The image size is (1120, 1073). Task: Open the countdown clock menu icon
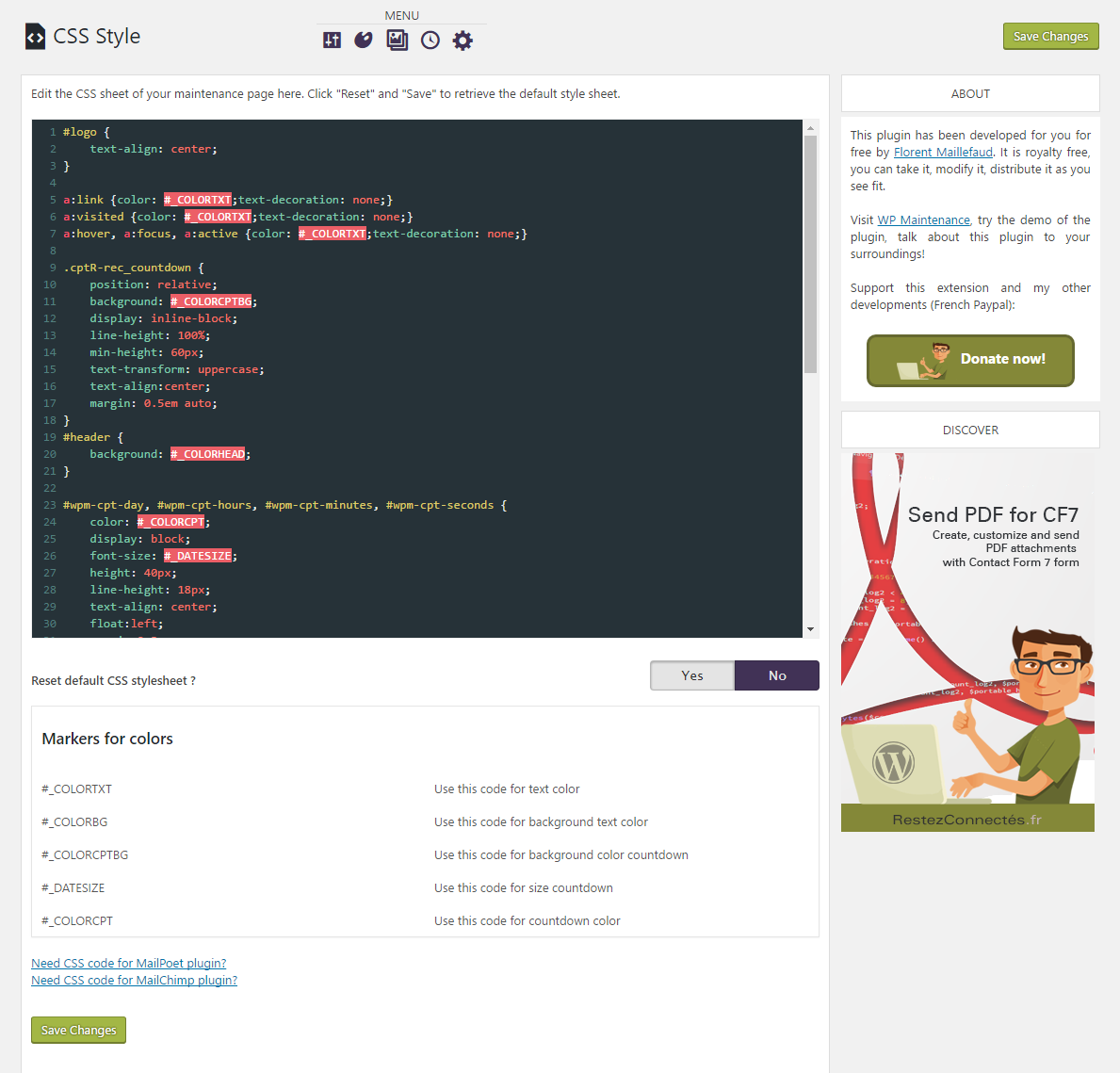pos(430,40)
